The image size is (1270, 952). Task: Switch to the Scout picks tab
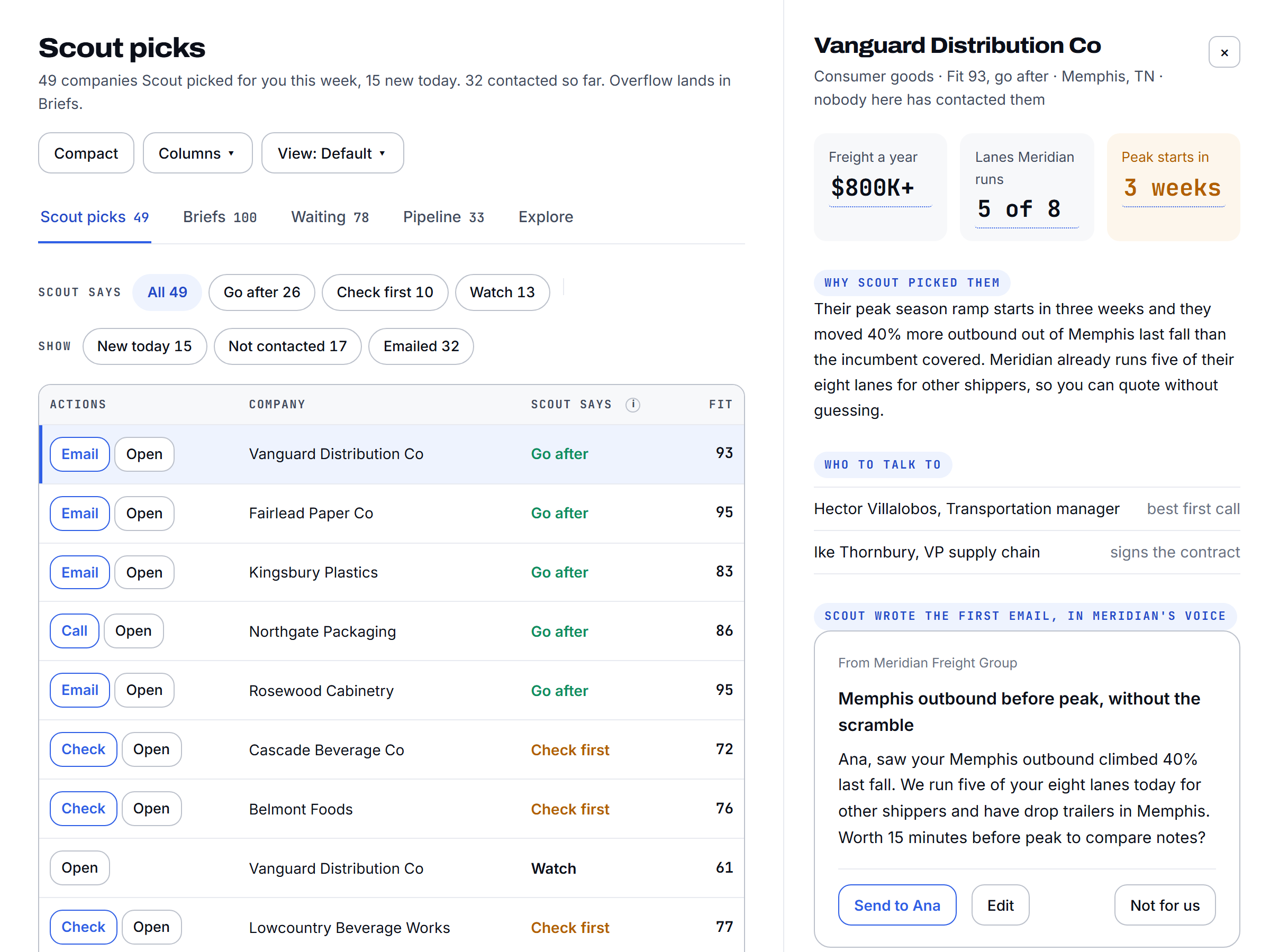pos(95,217)
